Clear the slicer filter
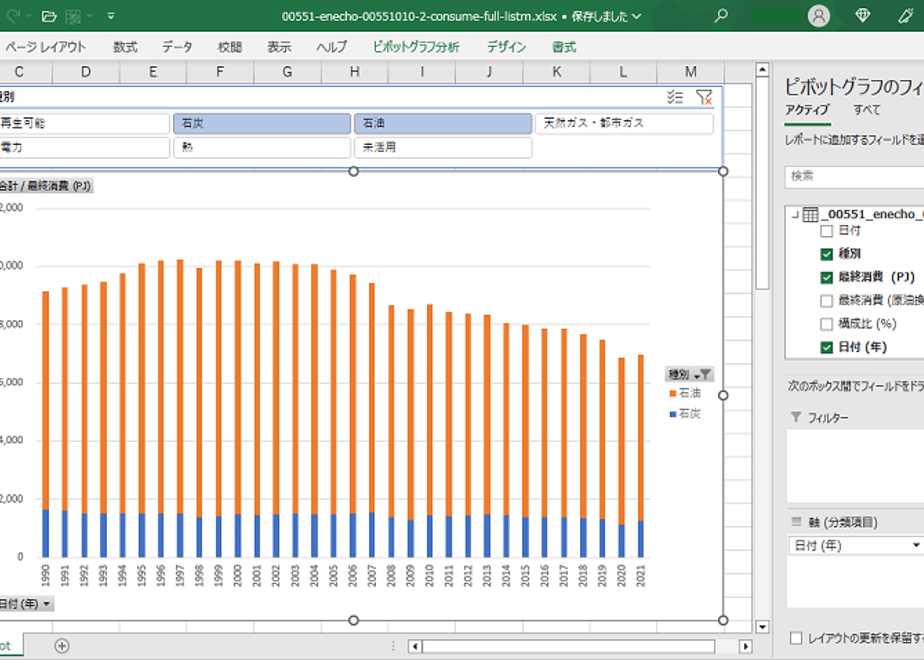The height and width of the screenshot is (660, 924). click(x=704, y=97)
